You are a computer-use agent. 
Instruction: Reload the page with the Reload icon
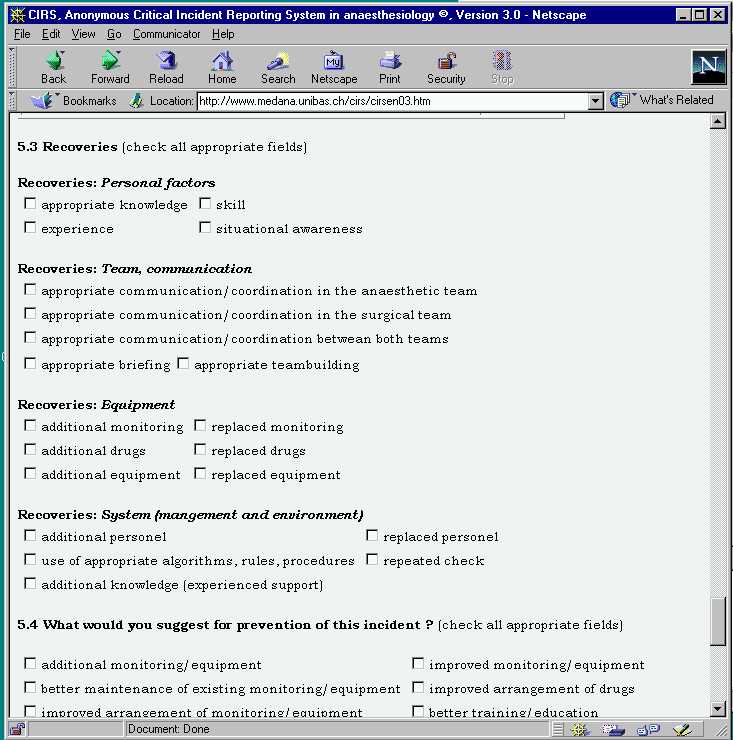(166, 68)
